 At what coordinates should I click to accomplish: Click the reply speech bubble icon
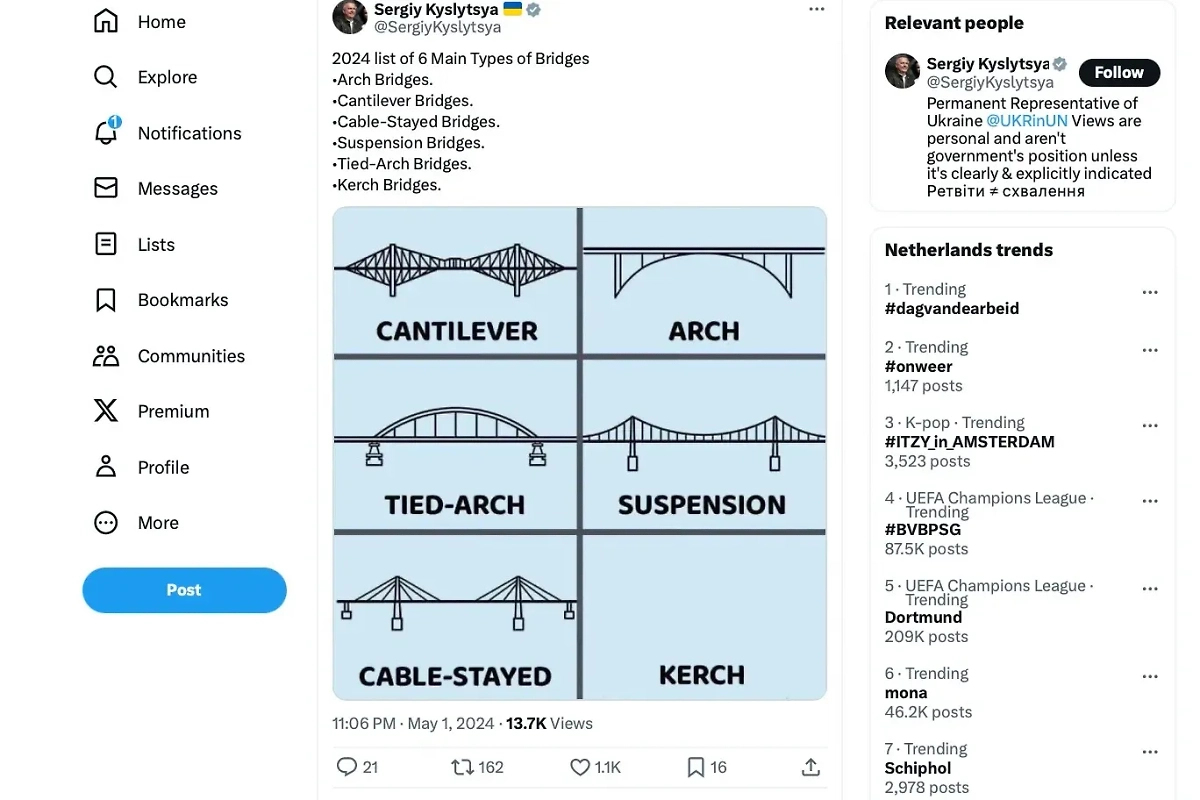pos(347,767)
